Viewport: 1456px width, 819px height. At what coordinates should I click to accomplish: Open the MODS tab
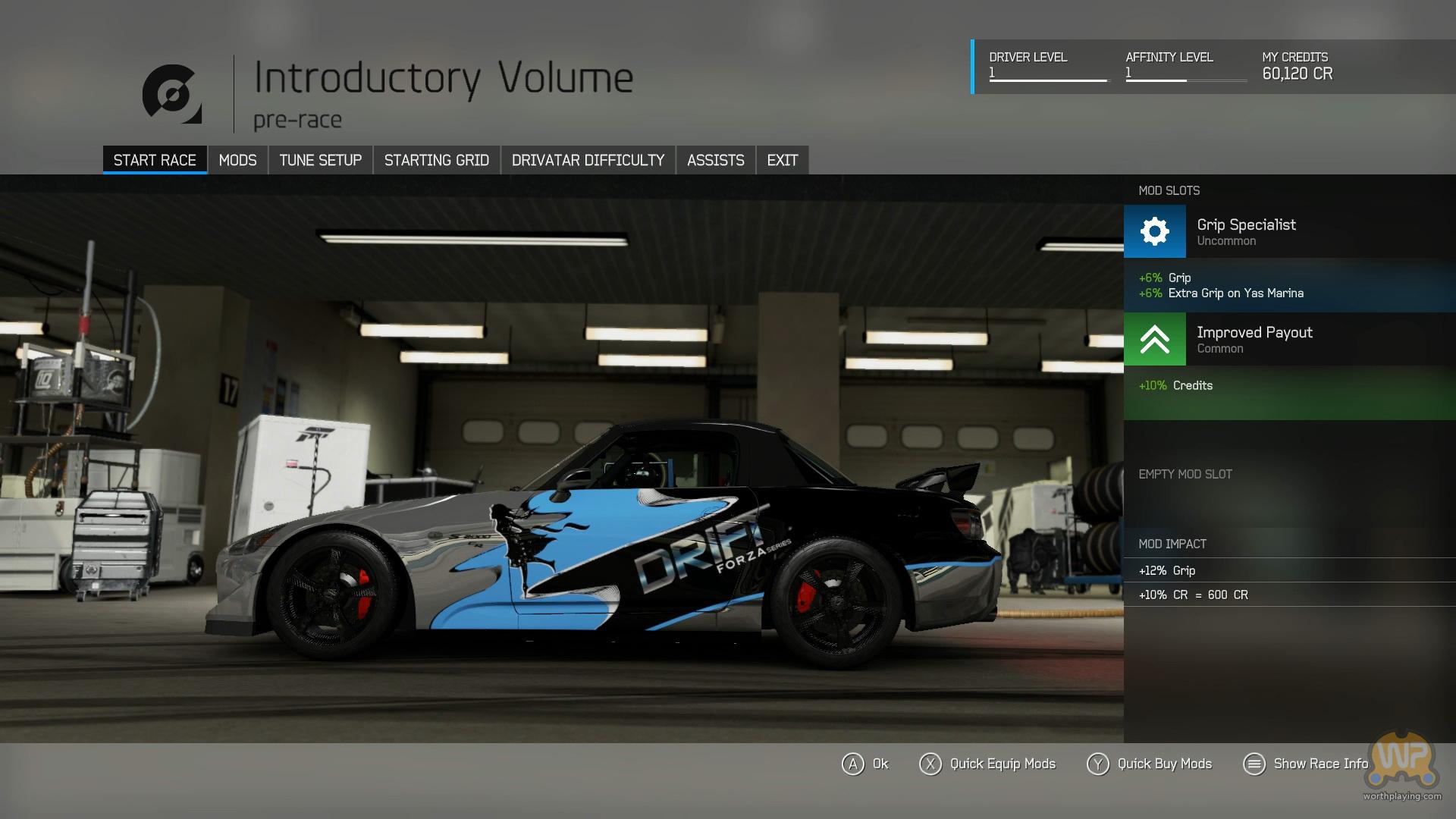(x=237, y=160)
